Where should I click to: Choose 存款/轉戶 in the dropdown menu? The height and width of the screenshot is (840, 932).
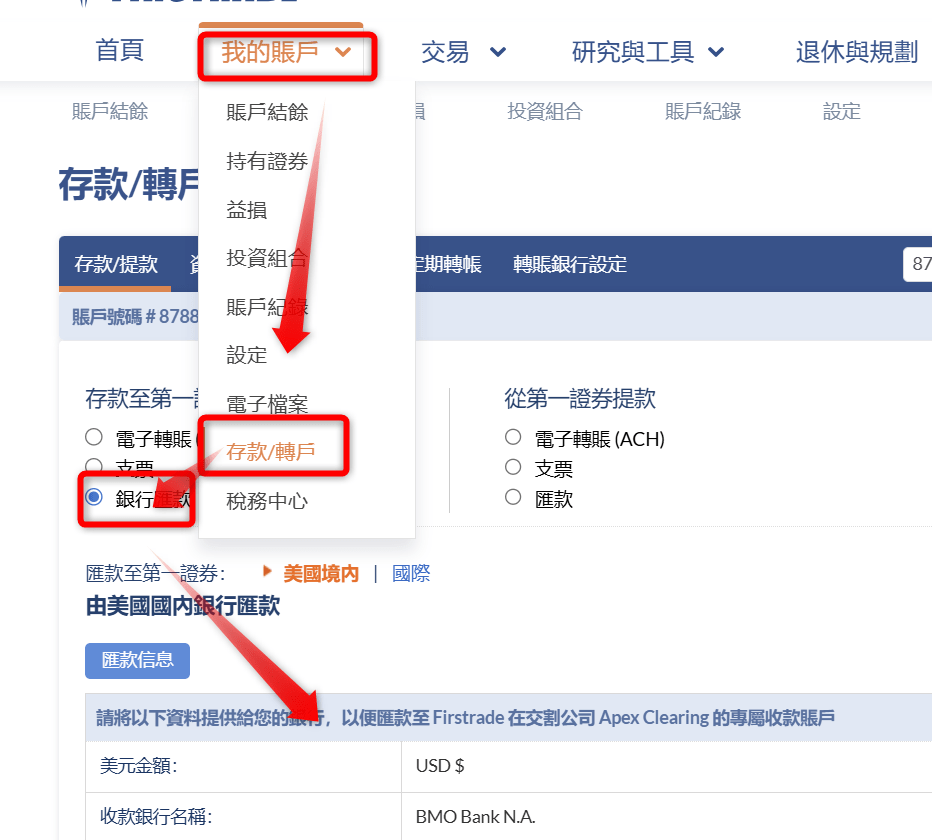click(x=270, y=452)
